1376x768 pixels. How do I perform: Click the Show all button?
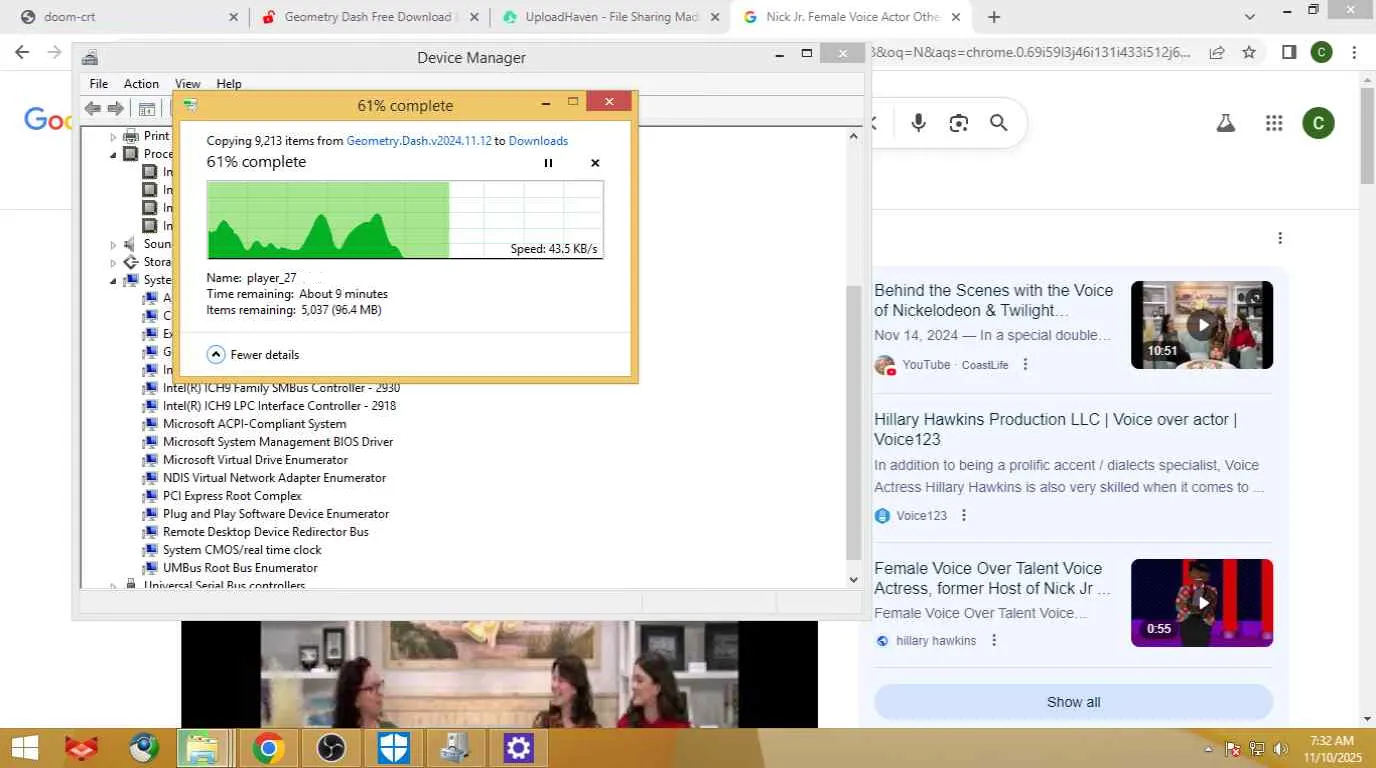(x=1074, y=702)
